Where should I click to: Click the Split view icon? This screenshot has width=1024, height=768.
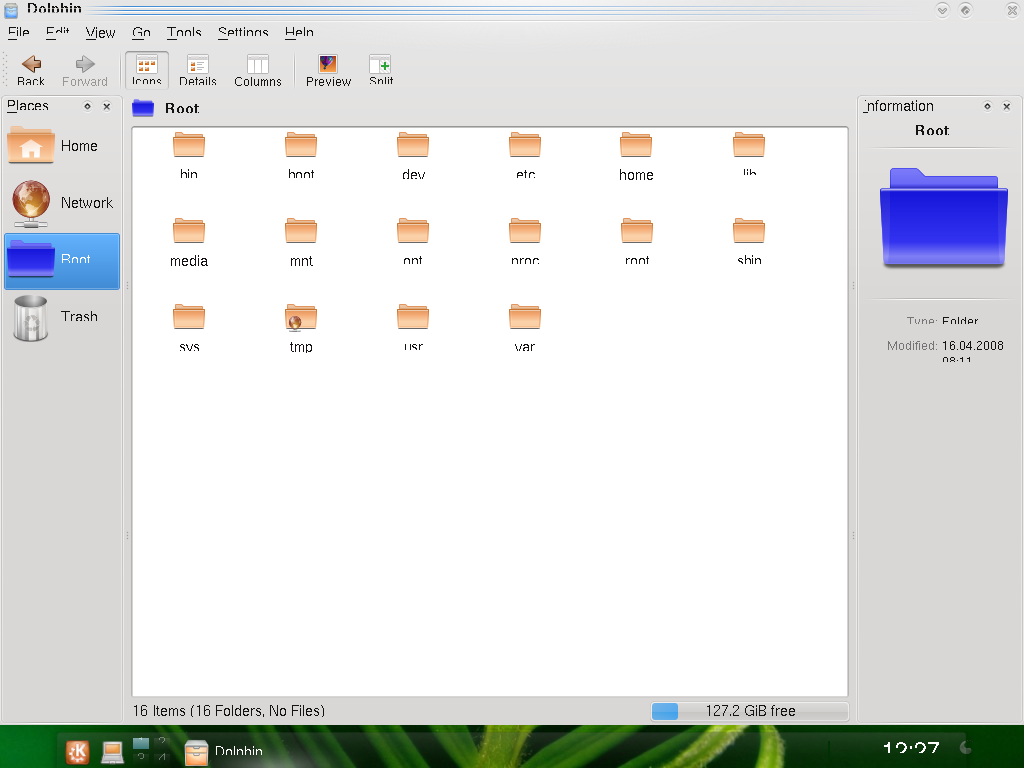pos(380,65)
